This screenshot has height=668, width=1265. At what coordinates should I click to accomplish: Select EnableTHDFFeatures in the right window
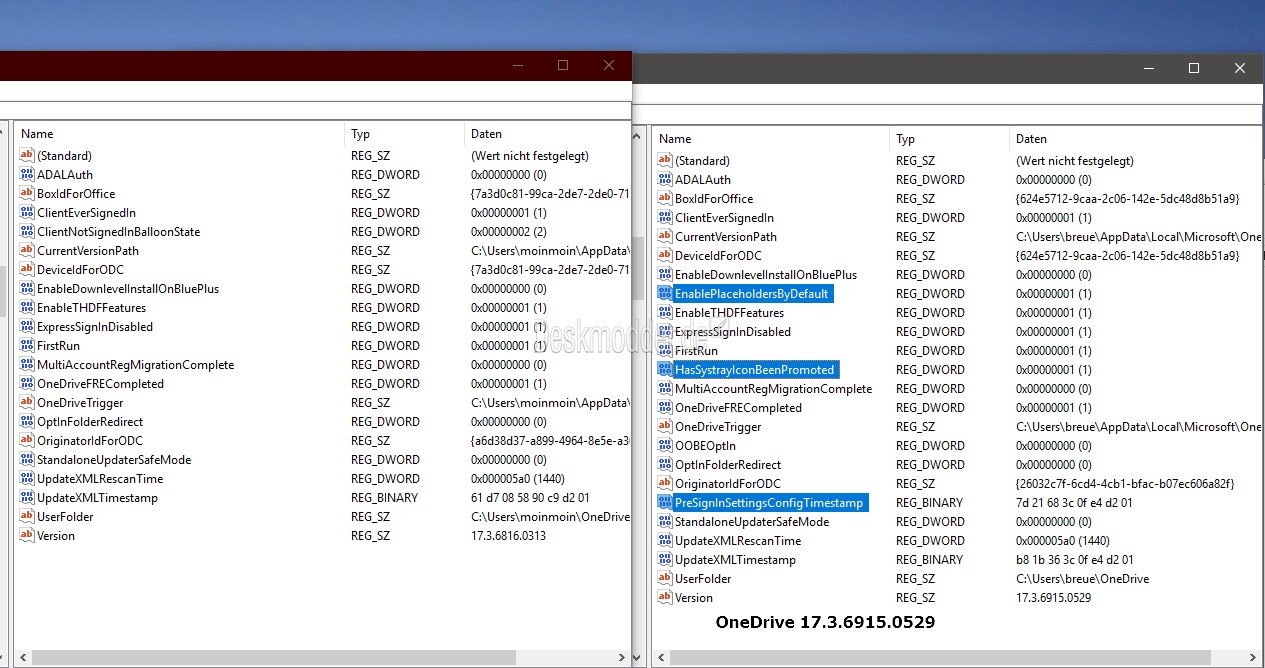[x=730, y=312]
